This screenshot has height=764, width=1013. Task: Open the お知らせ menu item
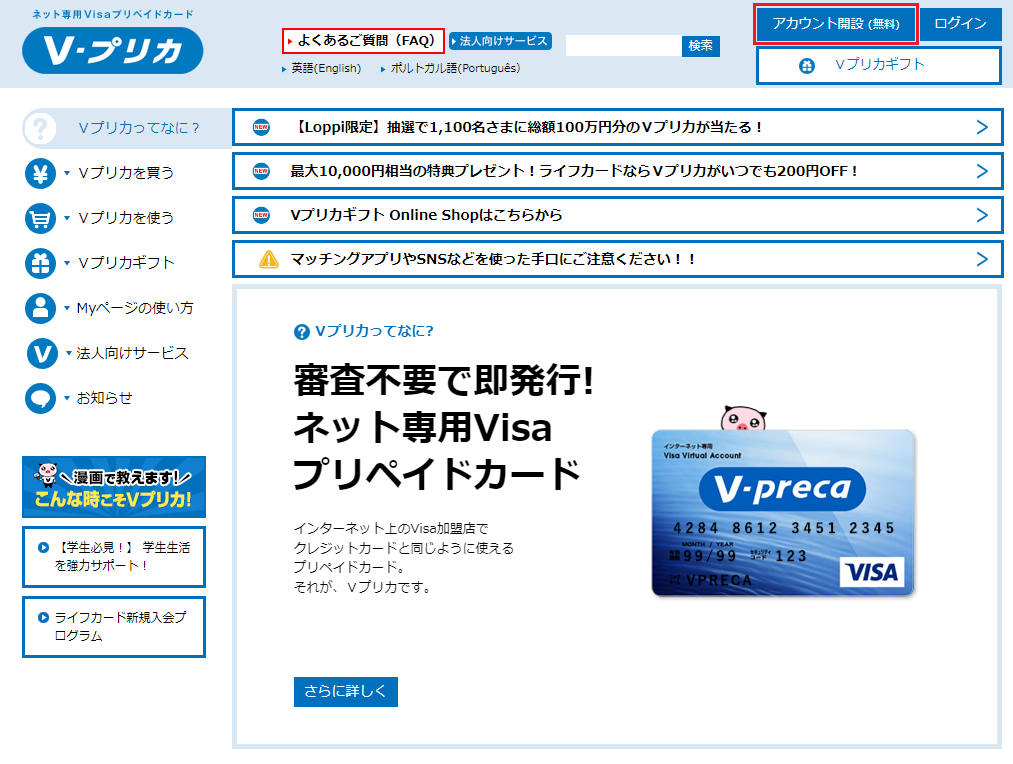[104, 398]
